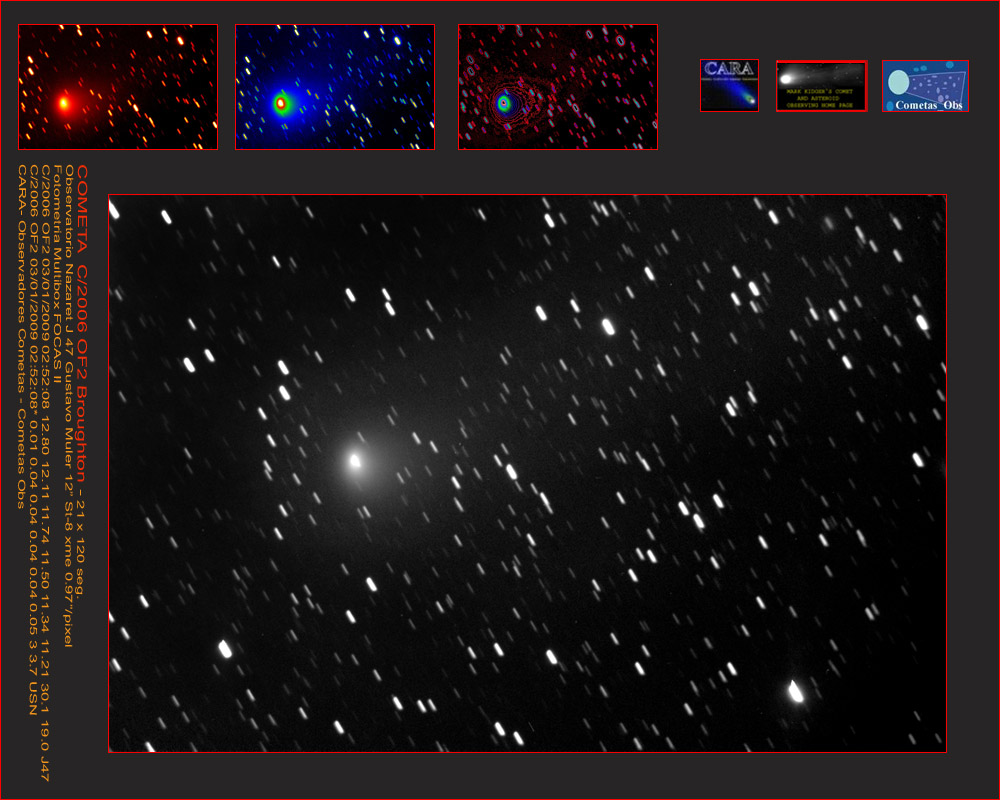Click the brightest star at the main image's lower right
Image resolution: width=1000 pixels, height=800 pixels.
click(796, 691)
